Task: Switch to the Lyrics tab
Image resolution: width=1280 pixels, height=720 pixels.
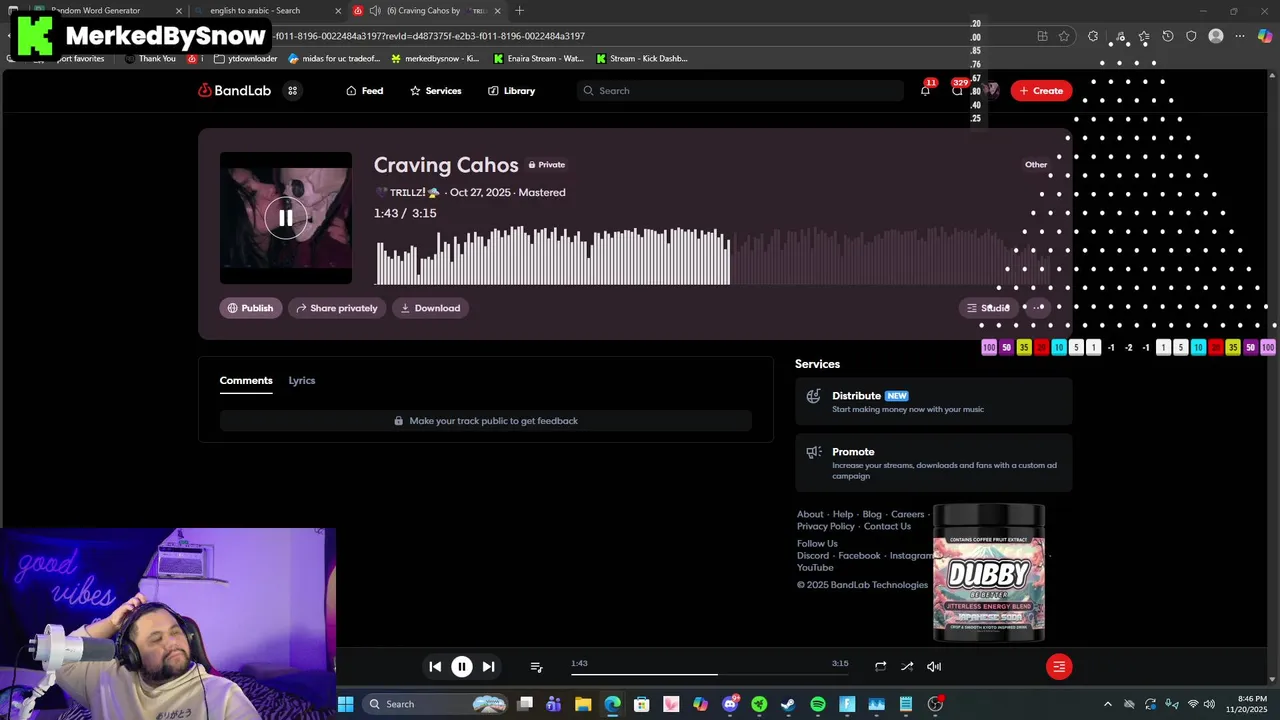Action: pos(302,380)
